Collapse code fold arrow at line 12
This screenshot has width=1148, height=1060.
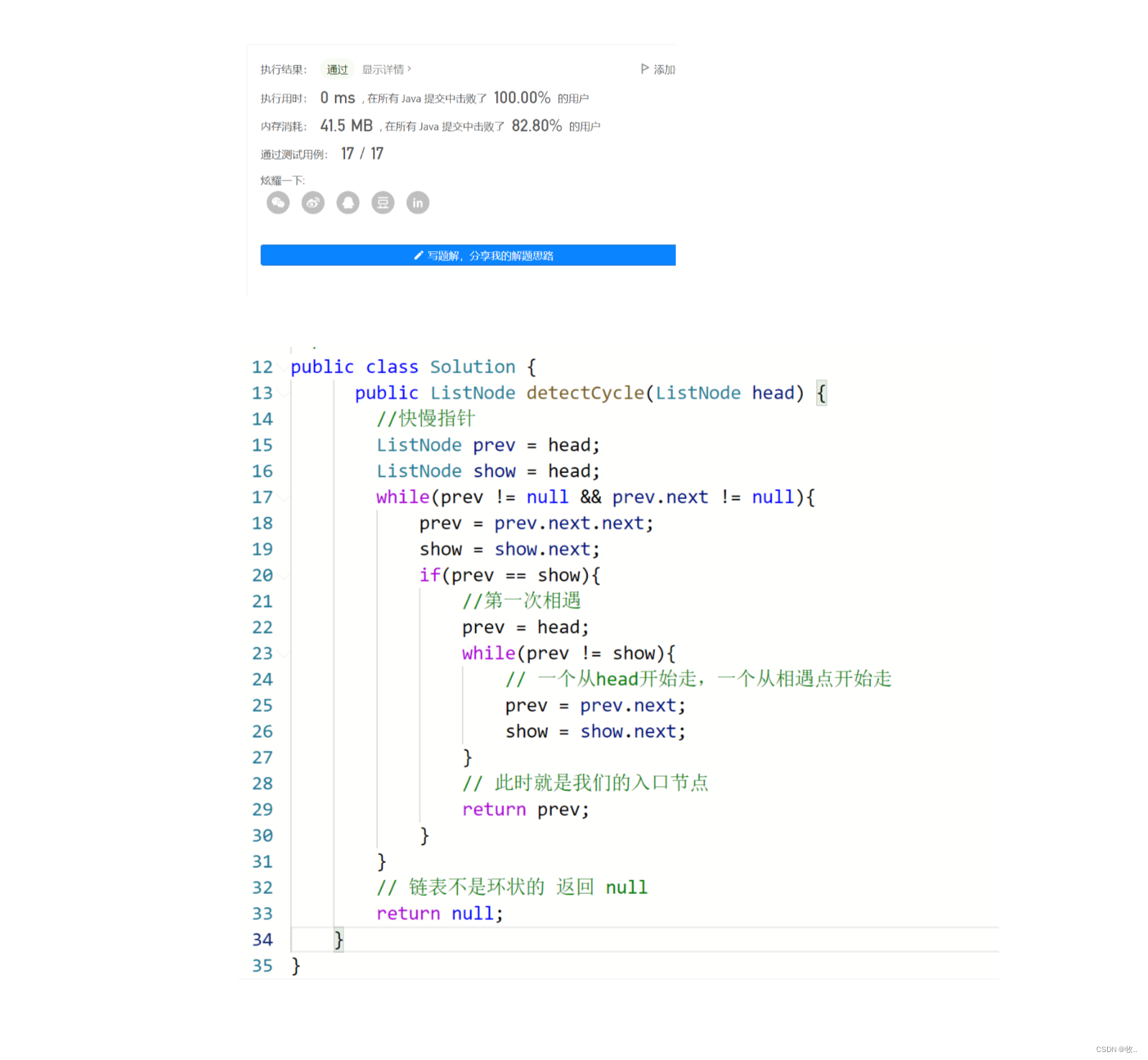click(x=283, y=367)
